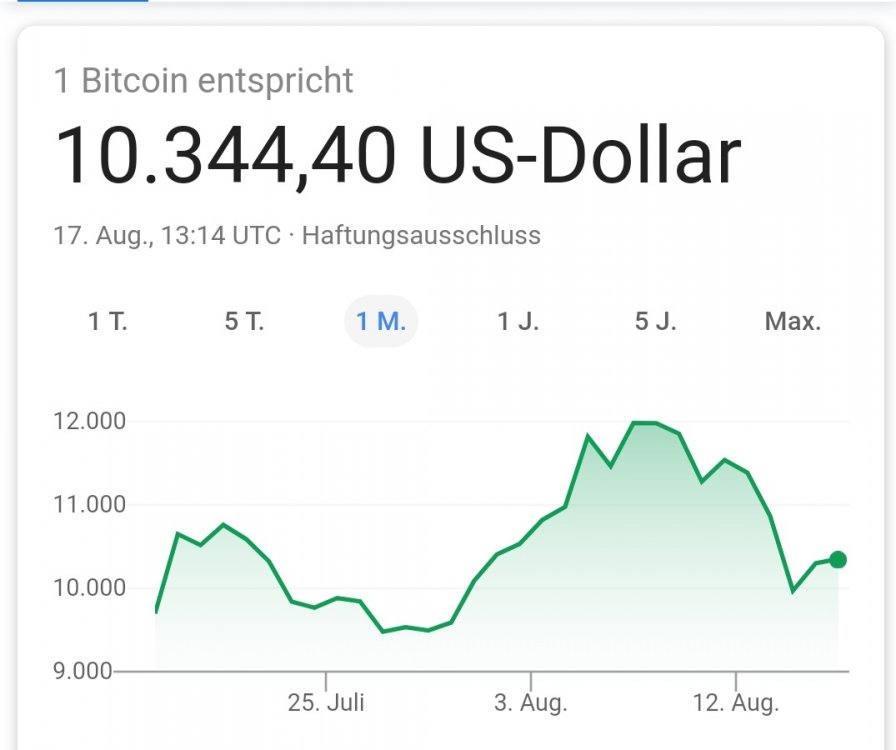
Task: Open the 5 J. price history view
Action: pos(655,322)
